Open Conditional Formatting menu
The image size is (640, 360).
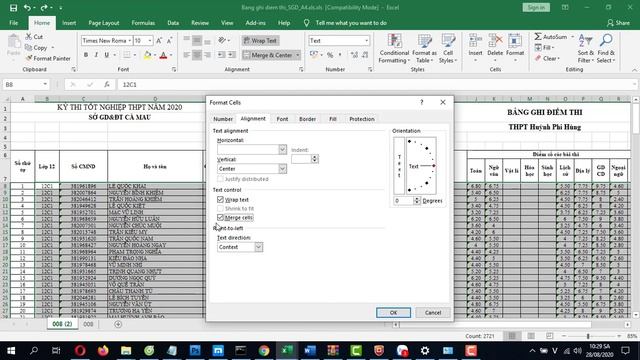click(394, 49)
